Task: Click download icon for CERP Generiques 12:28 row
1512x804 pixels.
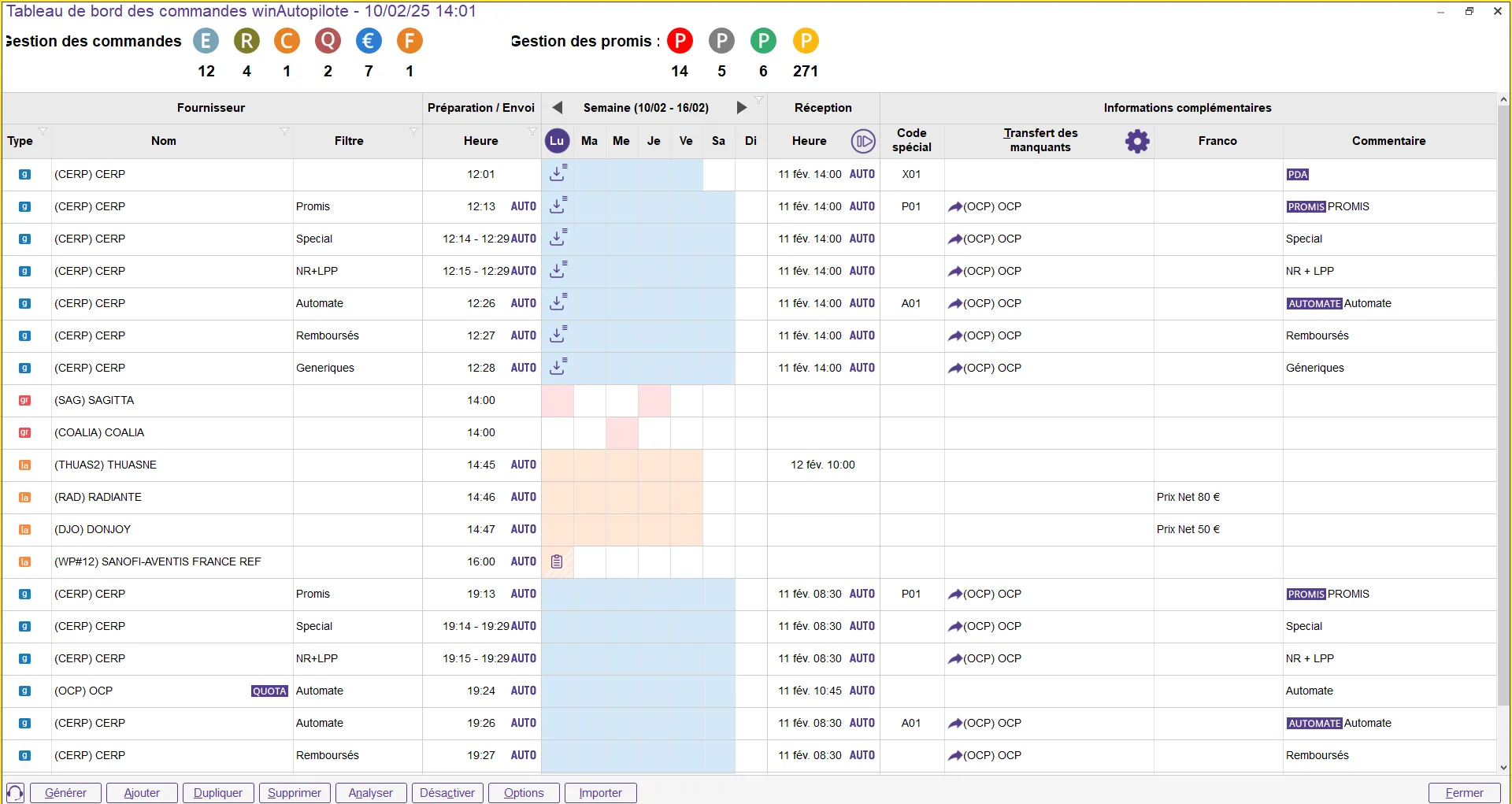Action: (558, 367)
